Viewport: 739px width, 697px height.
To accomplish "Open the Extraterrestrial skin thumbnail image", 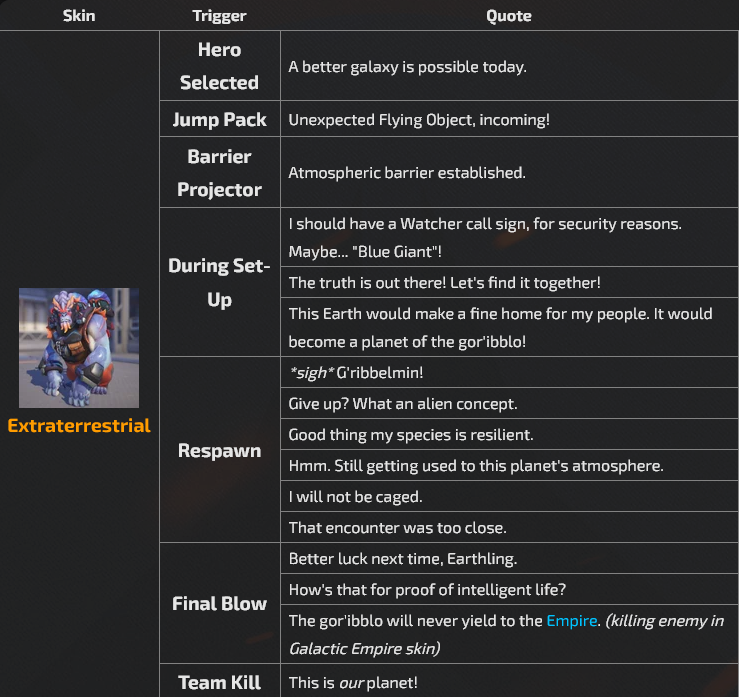I will [79, 348].
